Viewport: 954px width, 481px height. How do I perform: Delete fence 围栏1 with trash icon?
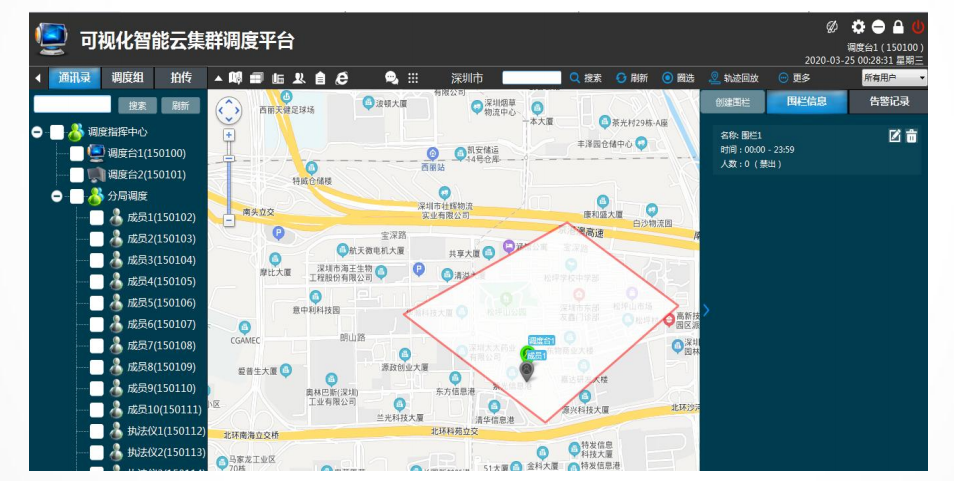point(911,136)
